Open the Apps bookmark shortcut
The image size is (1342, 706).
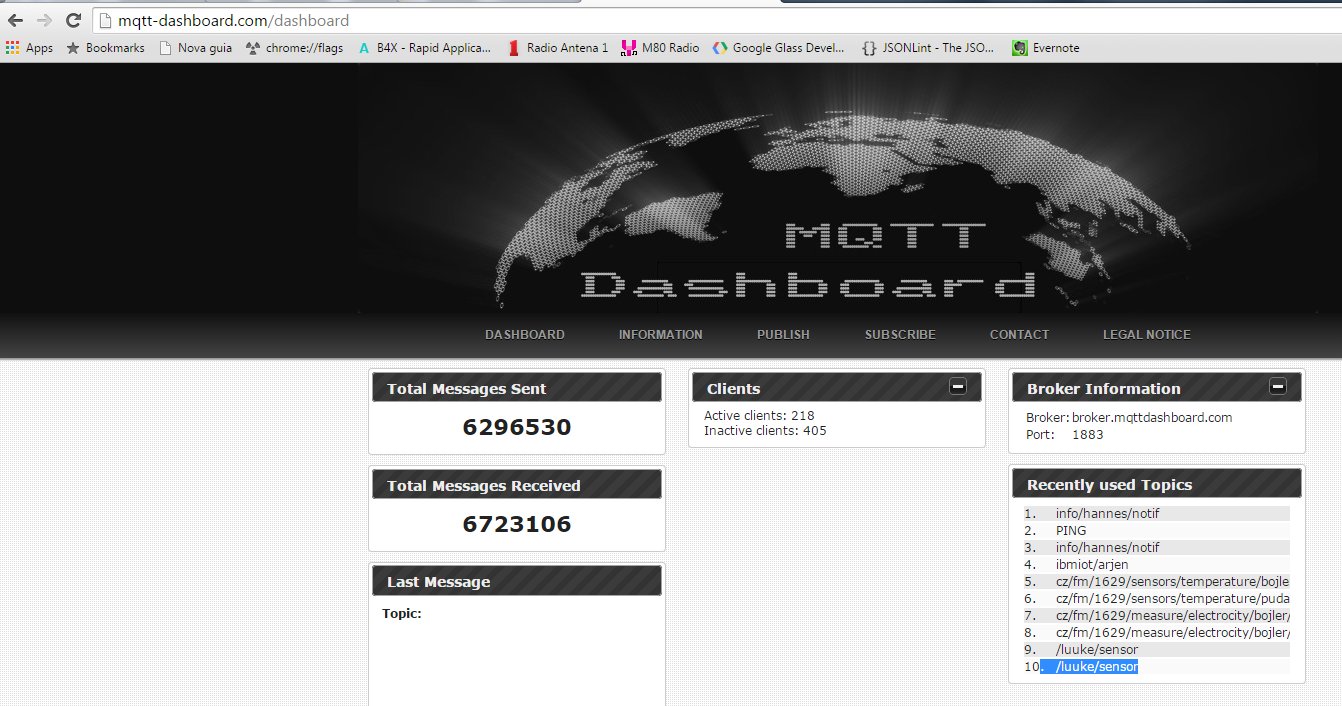(x=29, y=47)
